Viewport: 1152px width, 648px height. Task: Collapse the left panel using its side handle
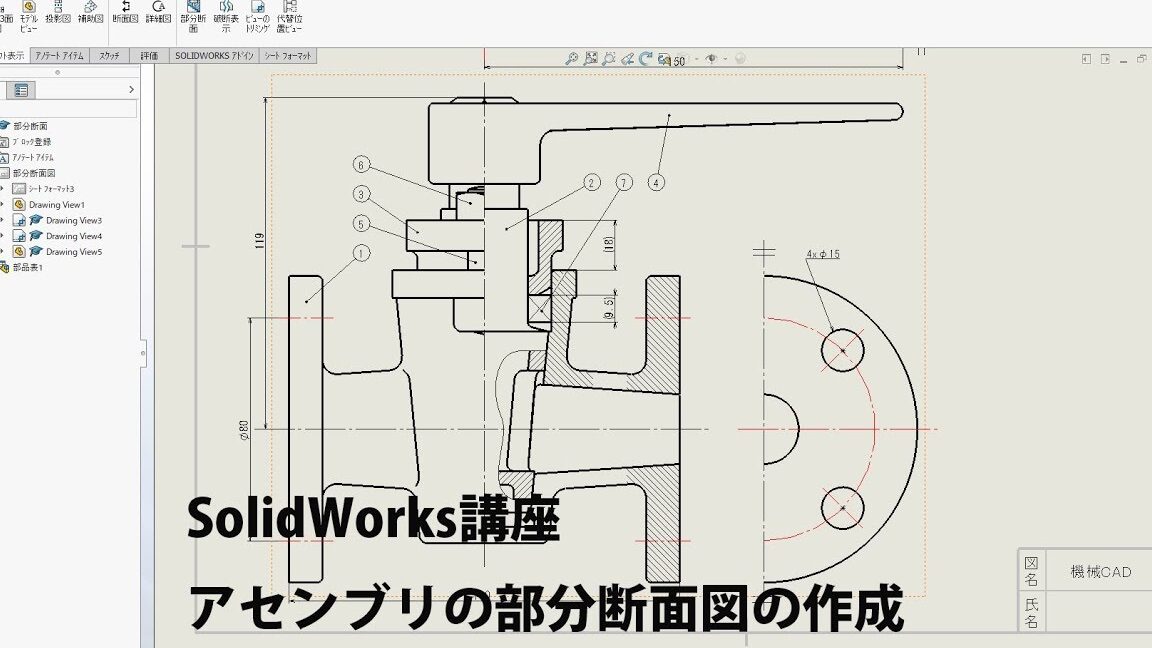[143, 353]
